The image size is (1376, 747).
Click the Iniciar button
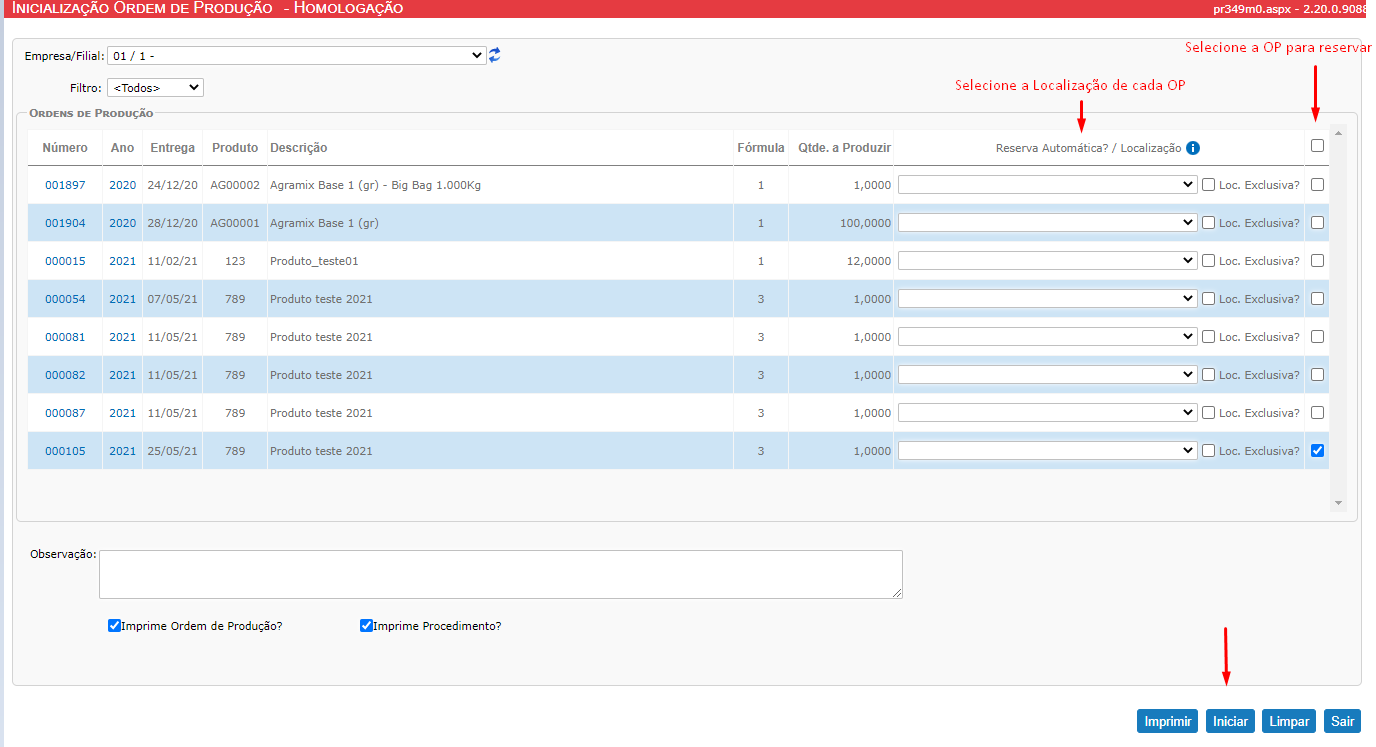[1230, 721]
